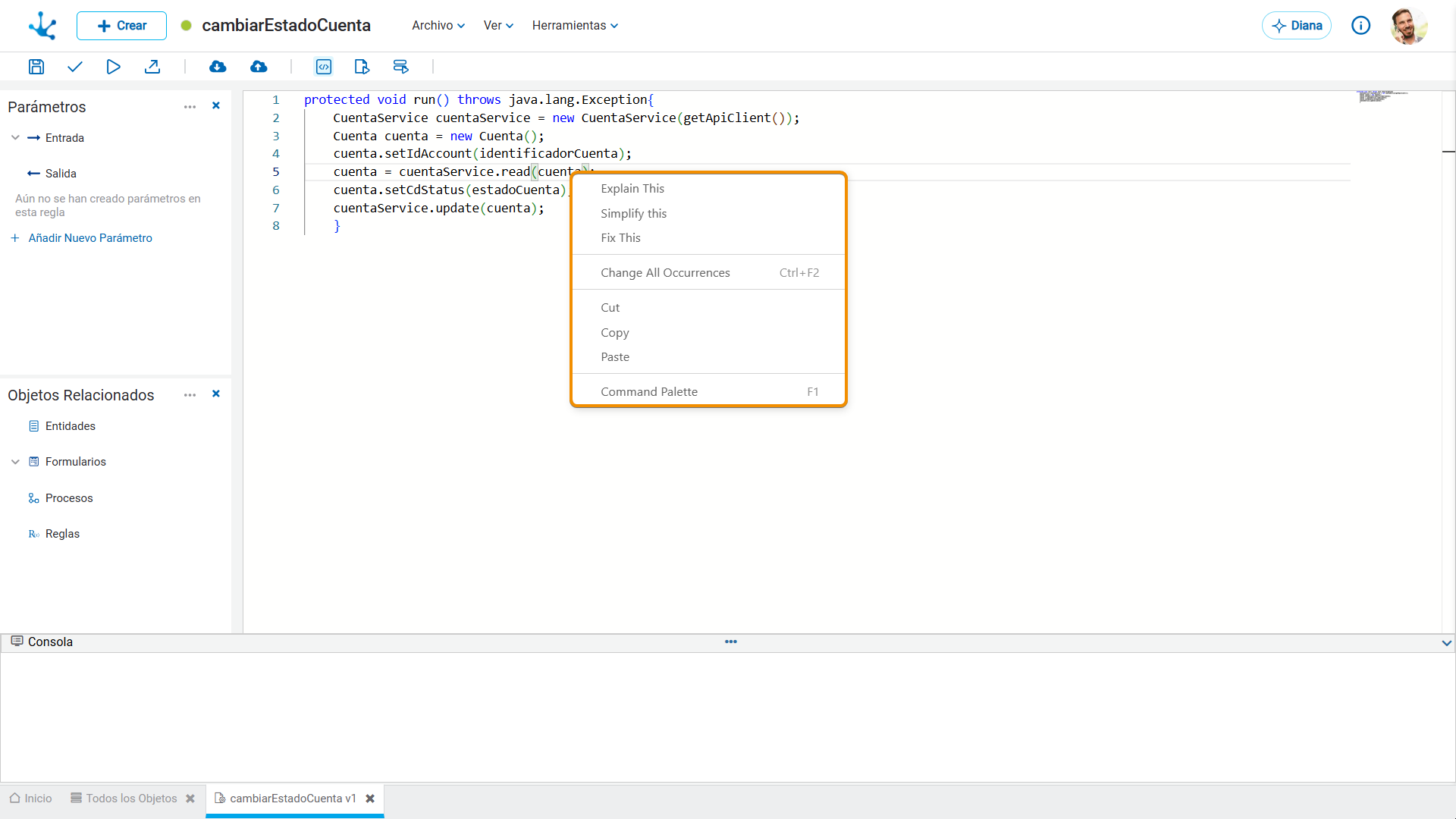Select Change All Occurrences option
1456x819 pixels.
click(708, 273)
